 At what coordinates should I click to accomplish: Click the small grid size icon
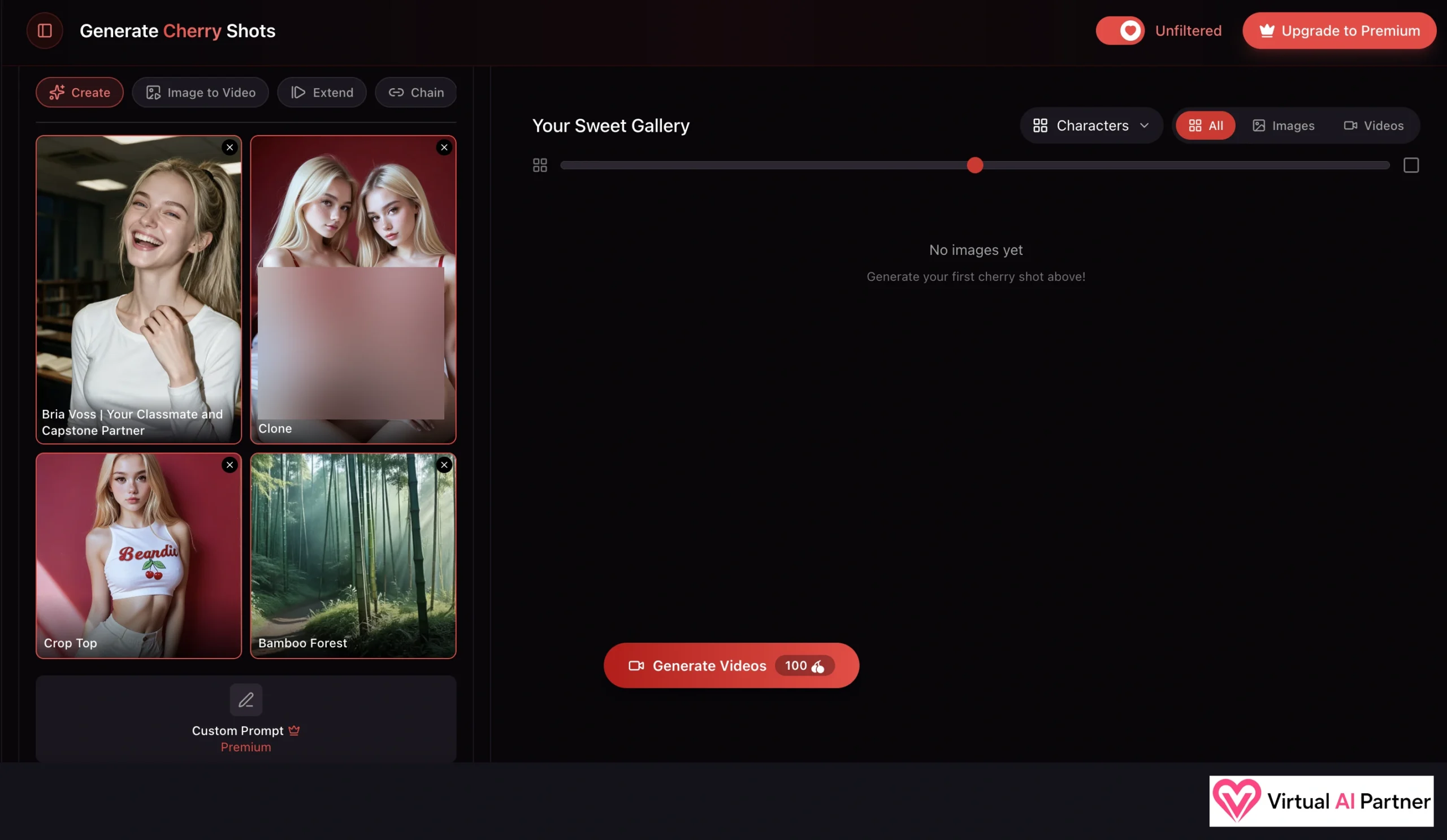click(540, 166)
